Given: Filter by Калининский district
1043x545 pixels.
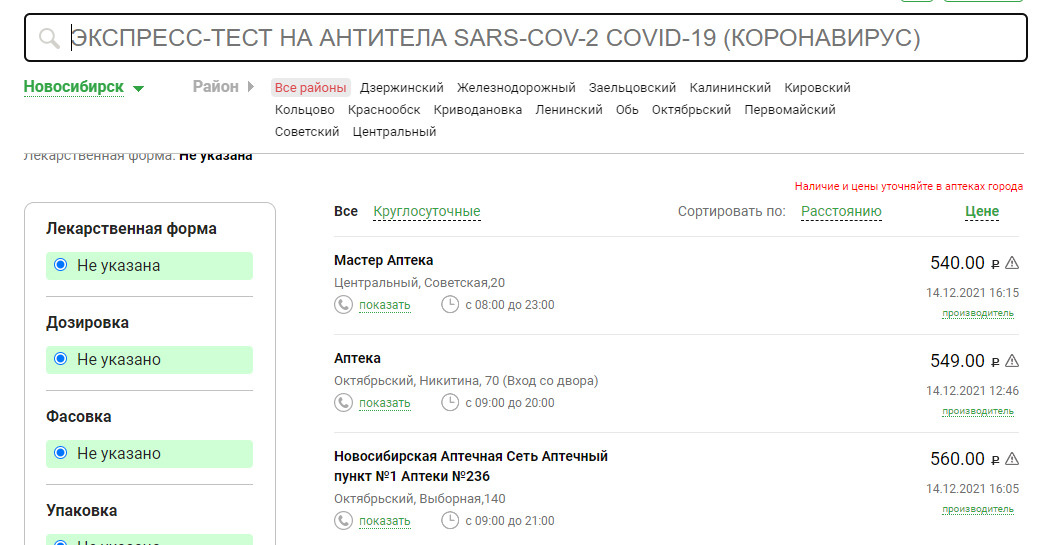Looking at the screenshot, I should 730,88.
